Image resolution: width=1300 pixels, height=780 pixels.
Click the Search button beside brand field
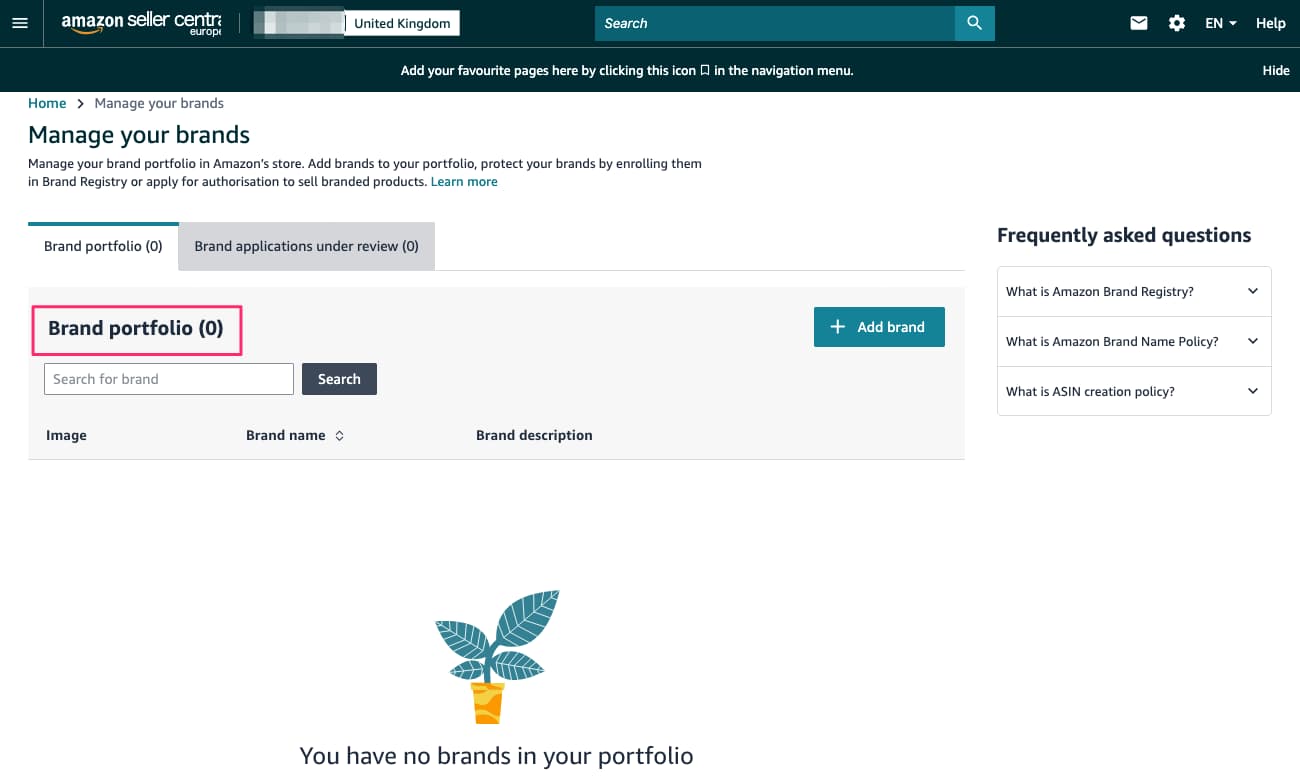(339, 379)
